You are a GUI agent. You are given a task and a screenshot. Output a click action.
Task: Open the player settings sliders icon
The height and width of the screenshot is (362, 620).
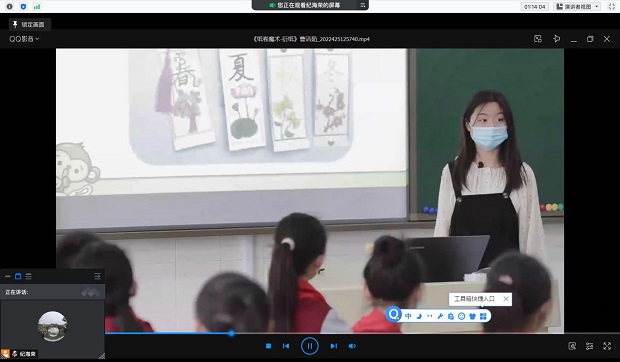(590, 346)
